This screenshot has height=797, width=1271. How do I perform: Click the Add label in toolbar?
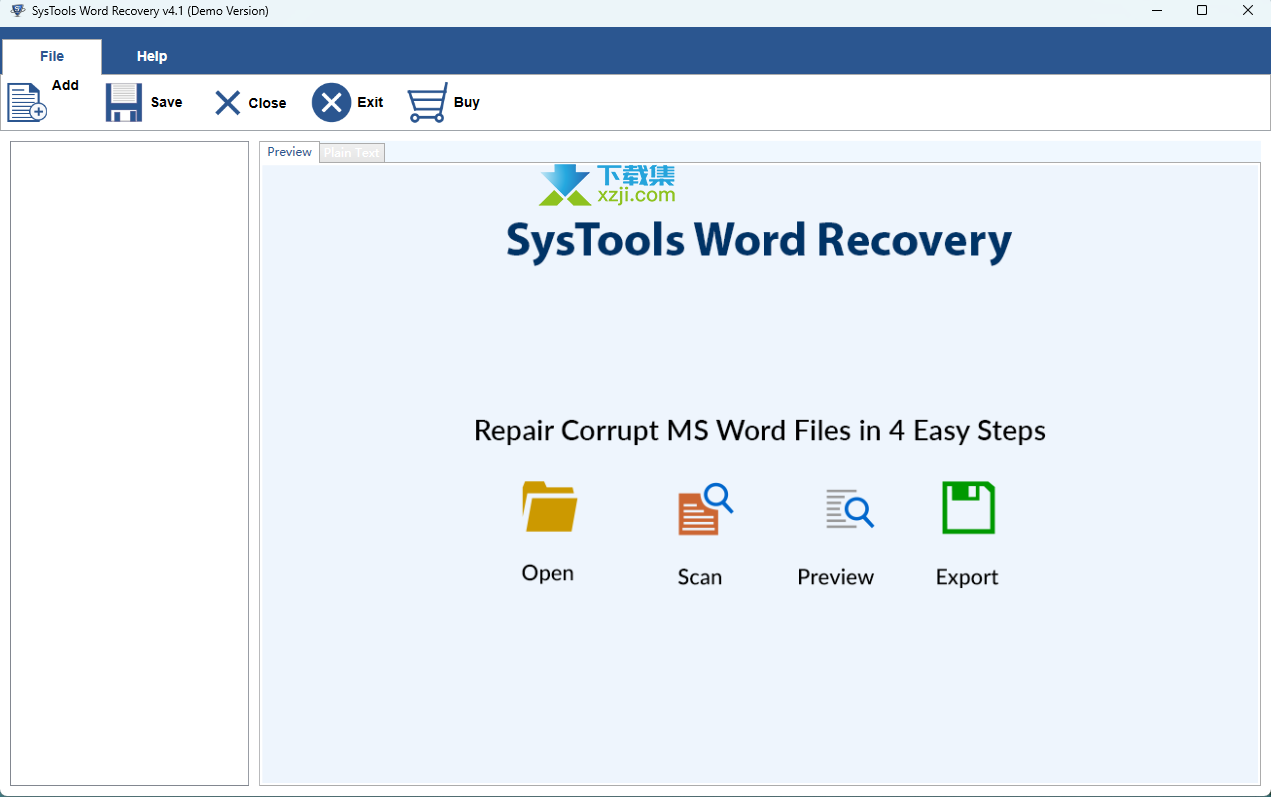point(65,85)
